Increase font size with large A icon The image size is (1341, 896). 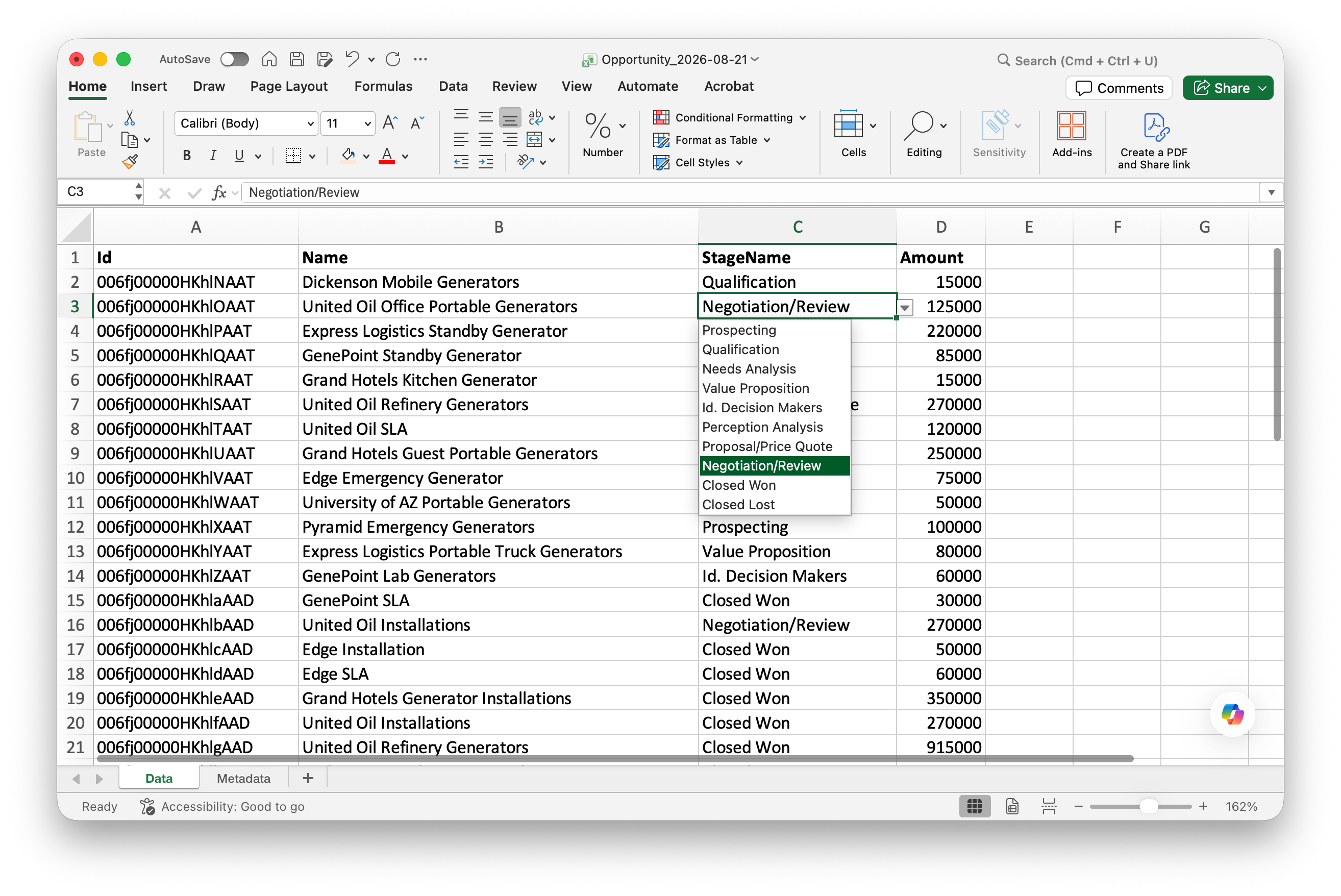coord(390,123)
